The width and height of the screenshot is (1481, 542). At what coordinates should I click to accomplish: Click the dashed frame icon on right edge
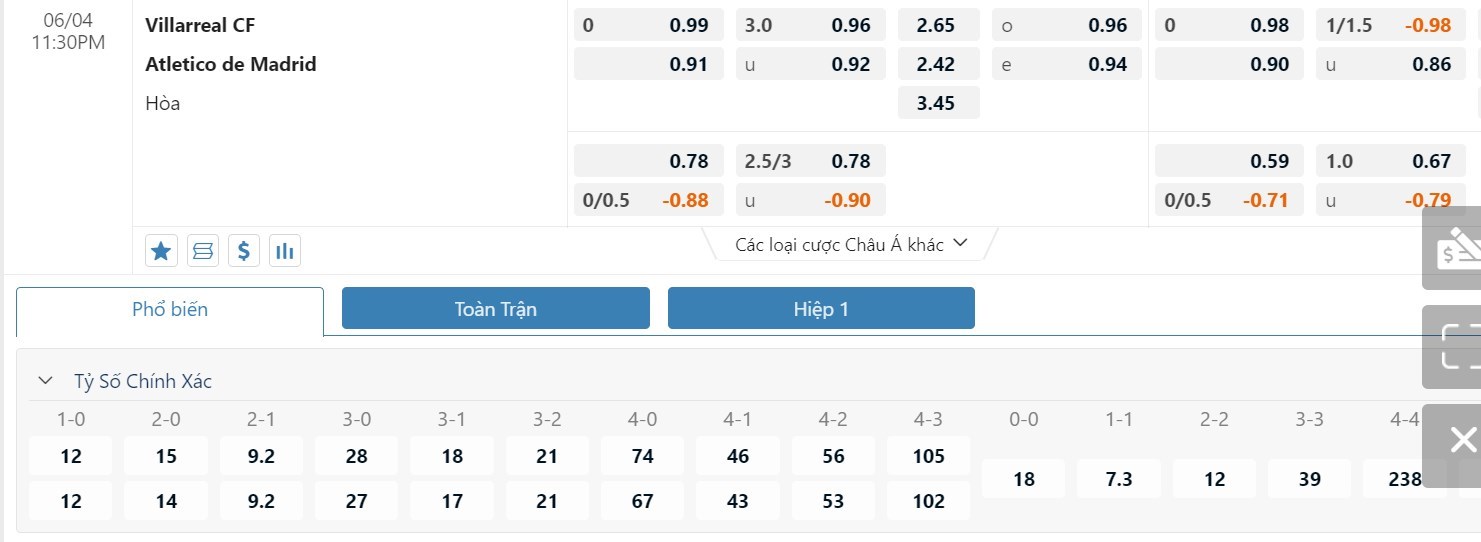click(x=1456, y=347)
